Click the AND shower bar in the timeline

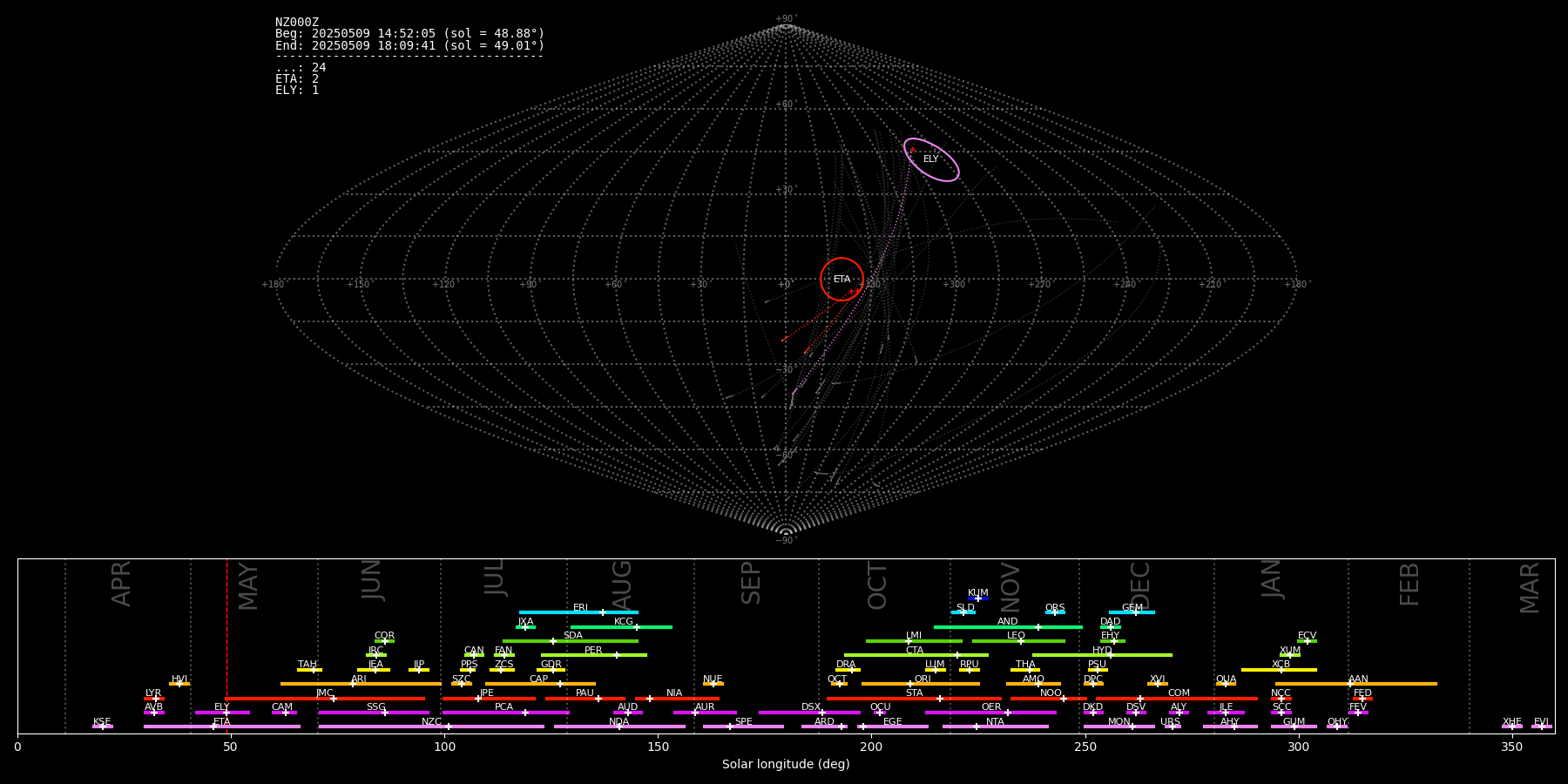pos(1008,626)
